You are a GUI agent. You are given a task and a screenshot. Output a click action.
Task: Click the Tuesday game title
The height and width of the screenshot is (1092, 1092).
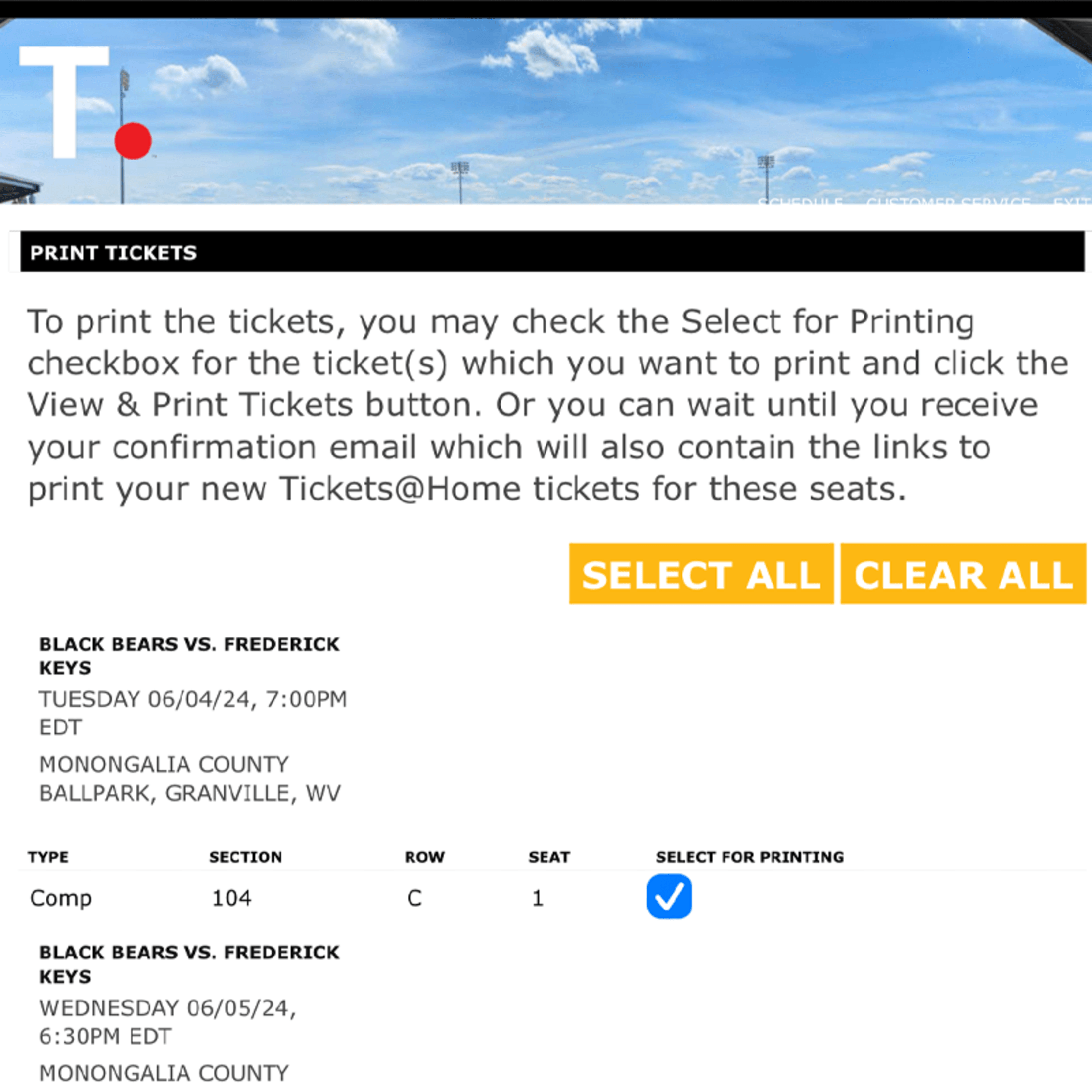pyautogui.click(x=189, y=656)
